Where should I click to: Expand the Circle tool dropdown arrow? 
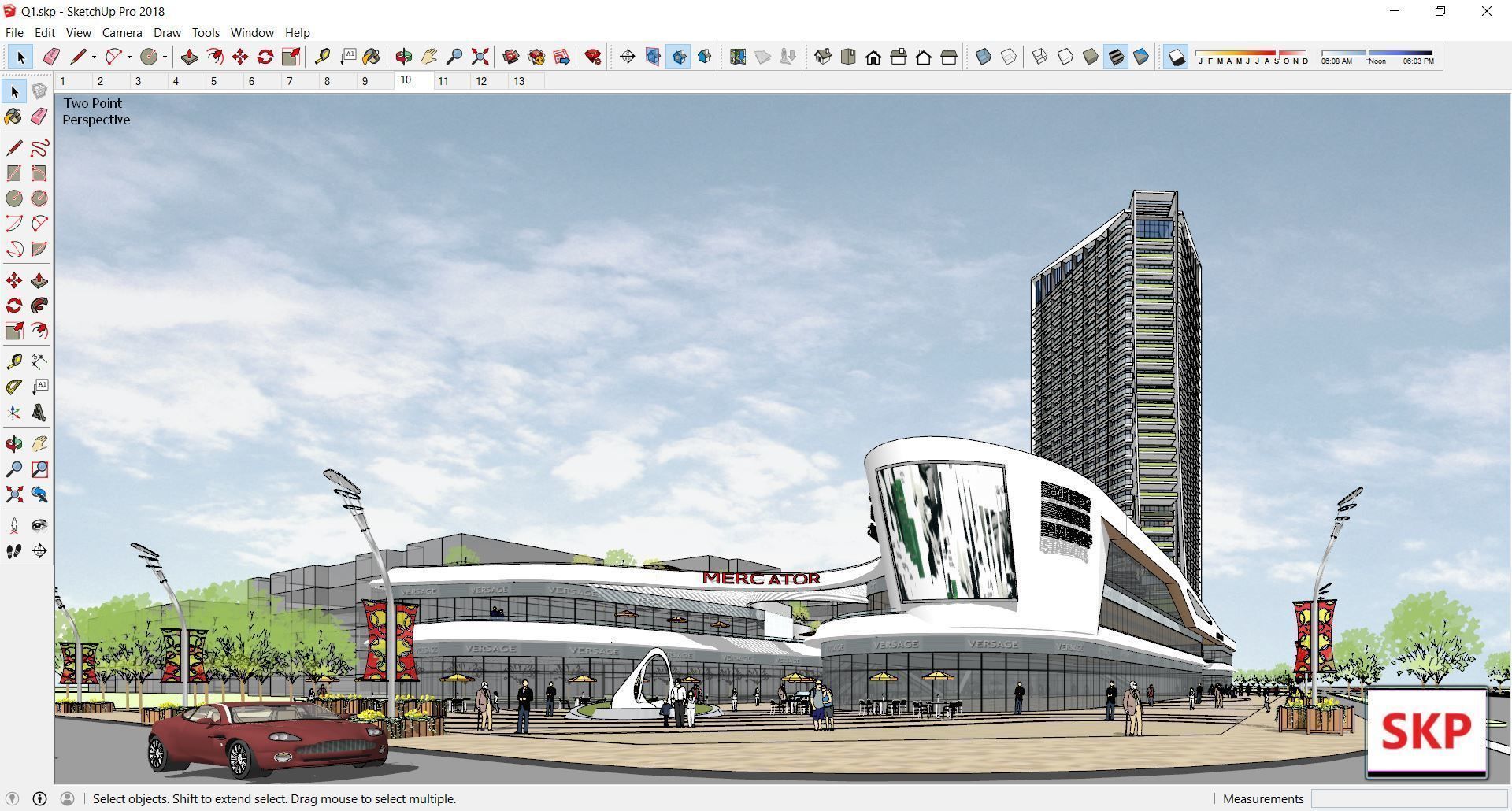[x=165, y=57]
